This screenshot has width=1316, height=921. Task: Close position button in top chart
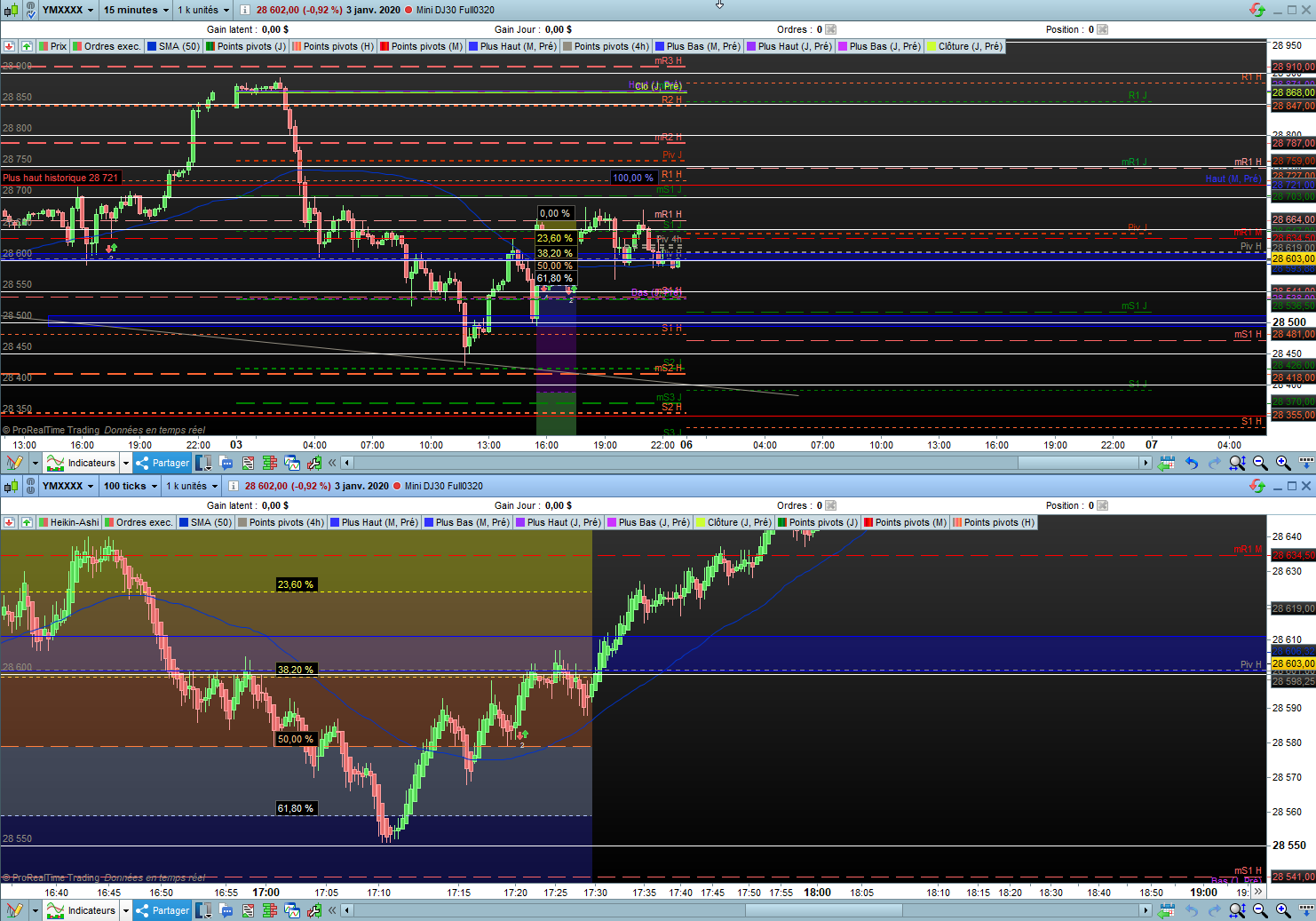click(x=1103, y=29)
